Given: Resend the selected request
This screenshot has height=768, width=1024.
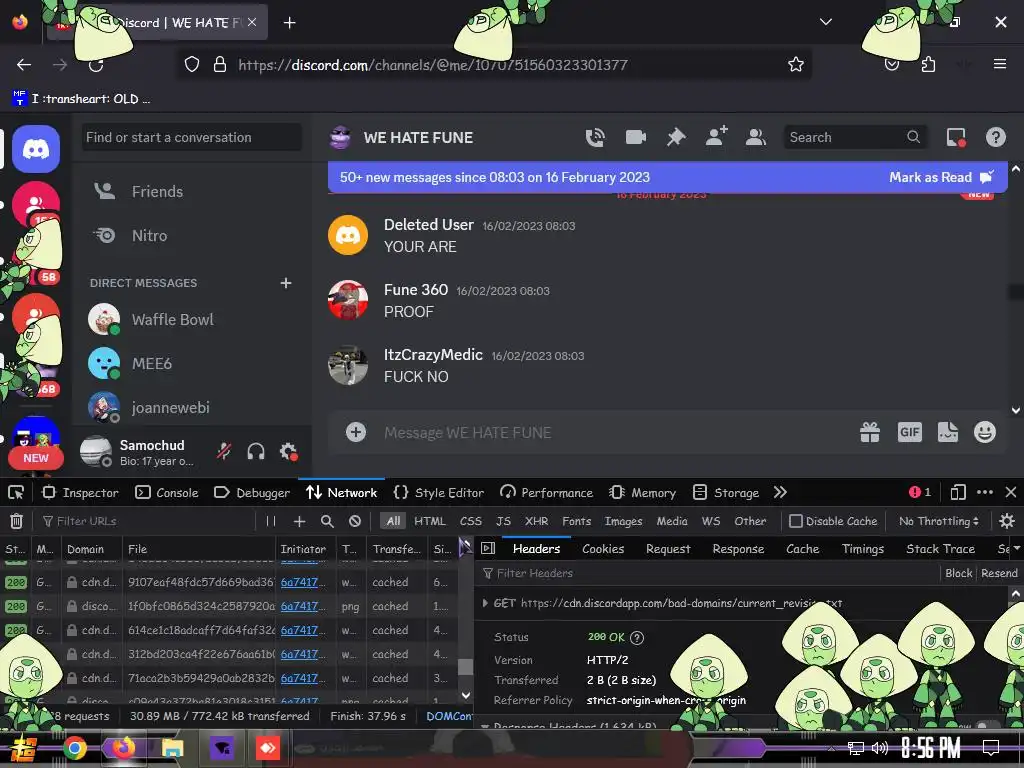Looking at the screenshot, I should pos(999,573).
